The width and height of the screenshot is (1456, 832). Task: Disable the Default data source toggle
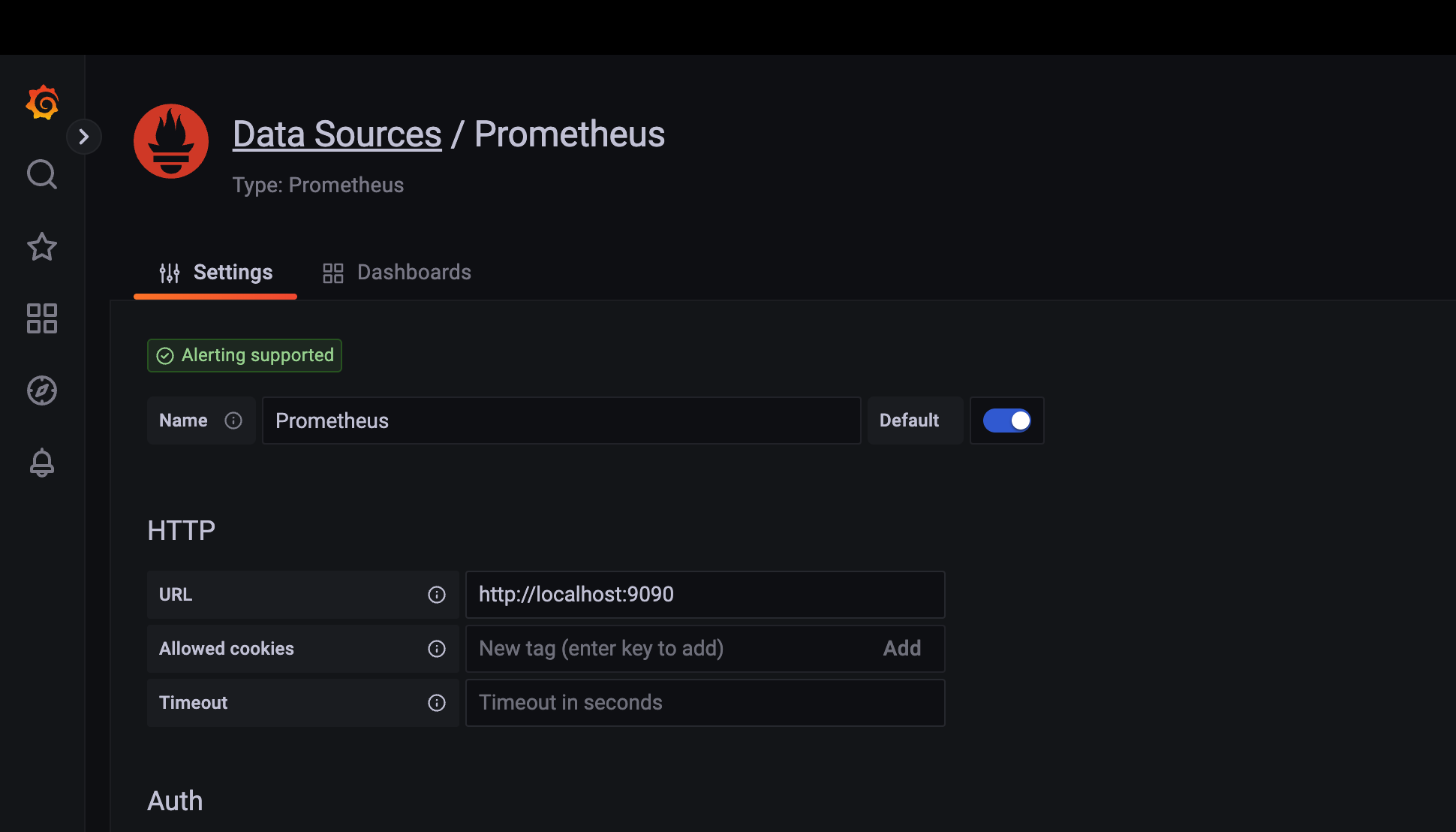1007,421
